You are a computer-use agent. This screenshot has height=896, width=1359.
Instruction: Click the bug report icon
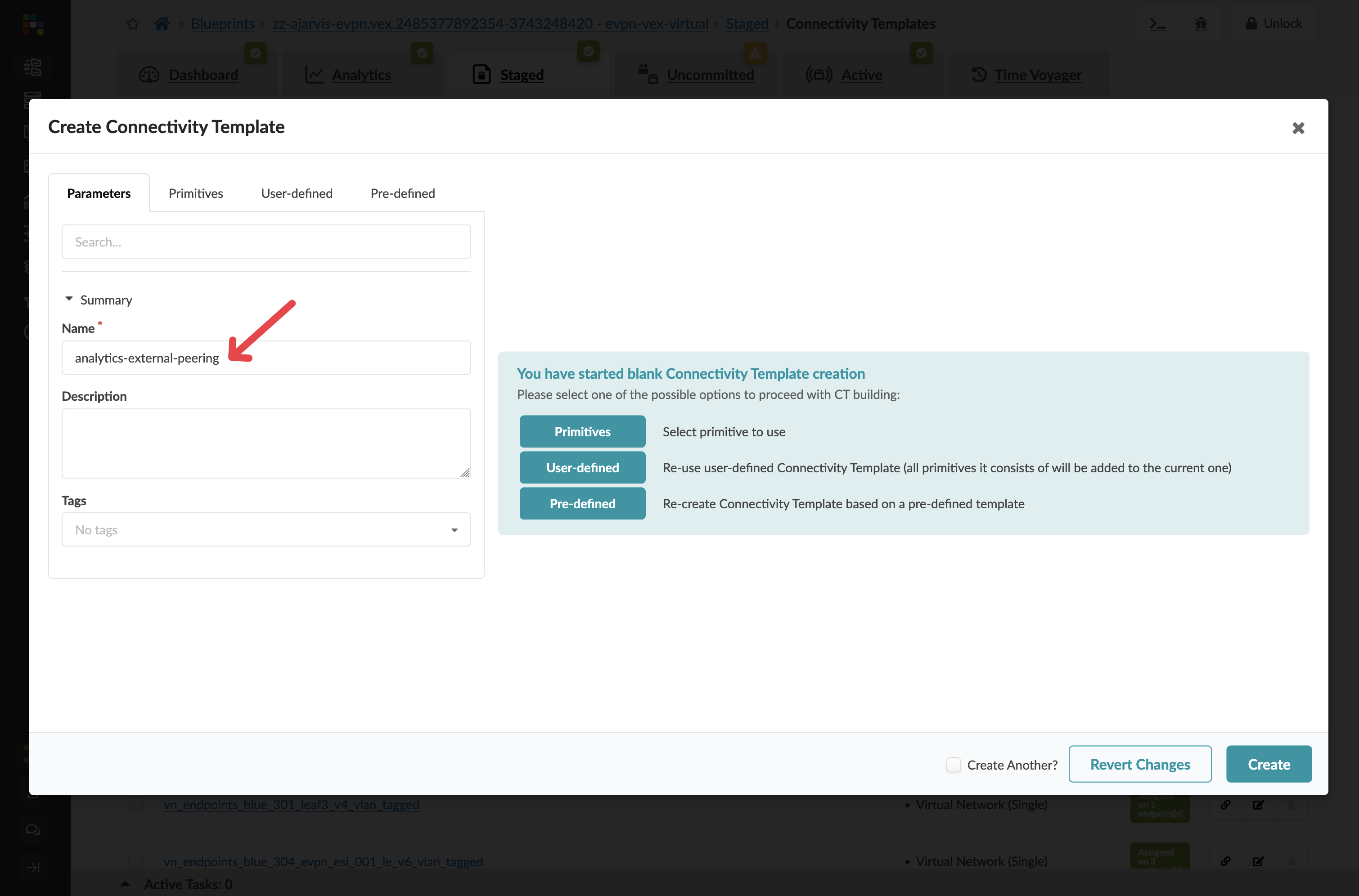1201,24
